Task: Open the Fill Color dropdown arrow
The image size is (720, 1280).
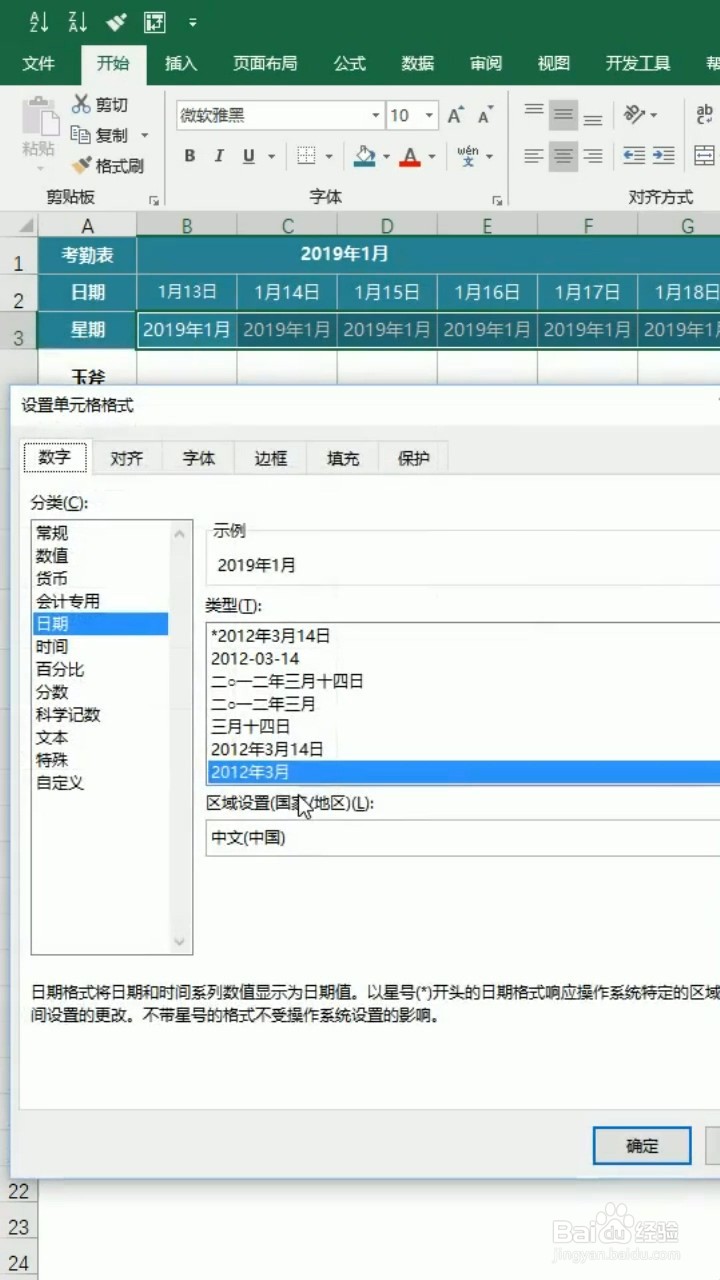Action: pyautogui.click(x=386, y=156)
